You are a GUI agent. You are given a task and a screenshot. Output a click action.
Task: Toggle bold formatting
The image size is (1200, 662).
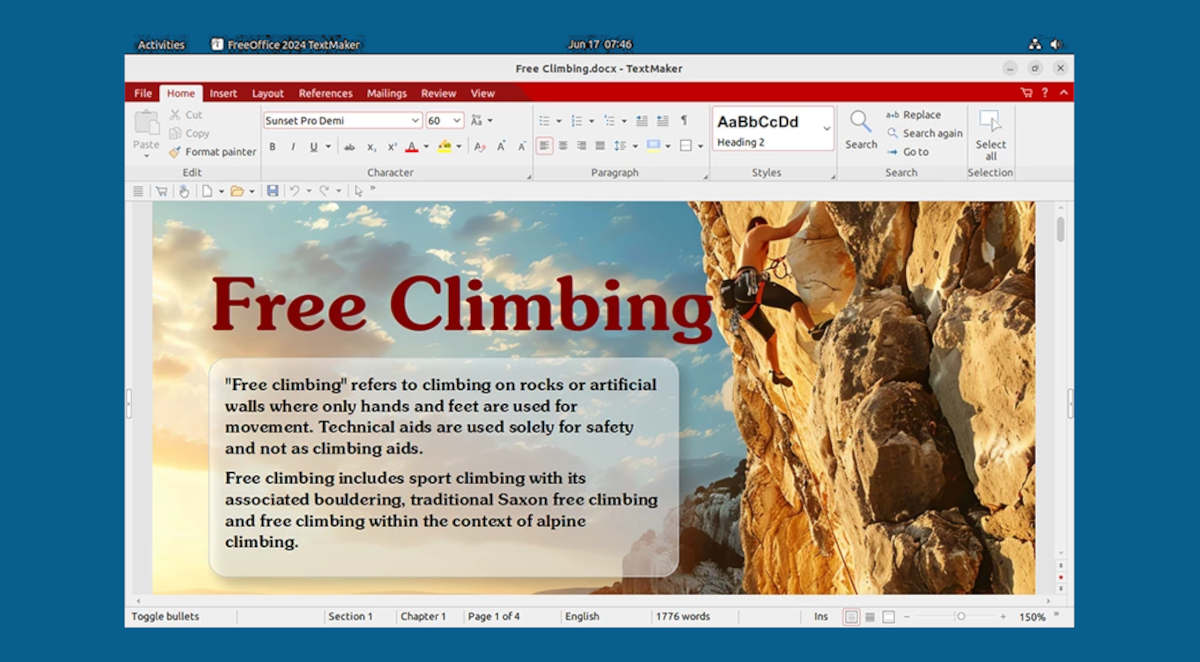click(272, 146)
